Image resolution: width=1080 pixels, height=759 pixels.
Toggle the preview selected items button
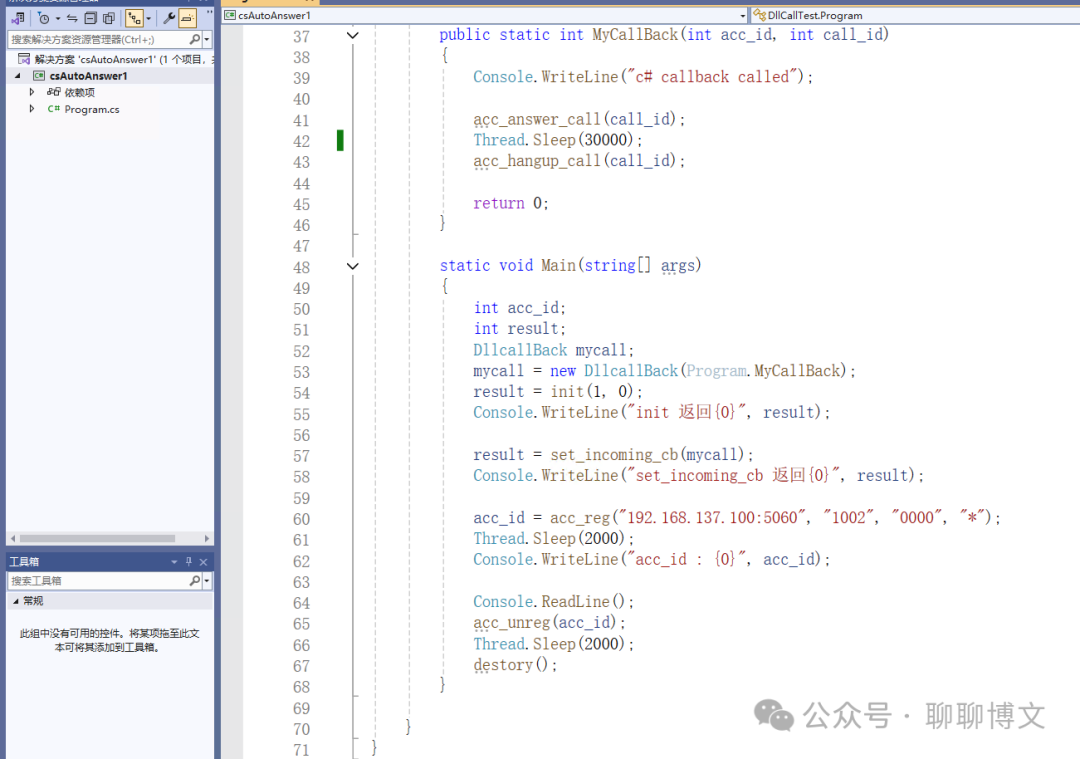tap(187, 18)
